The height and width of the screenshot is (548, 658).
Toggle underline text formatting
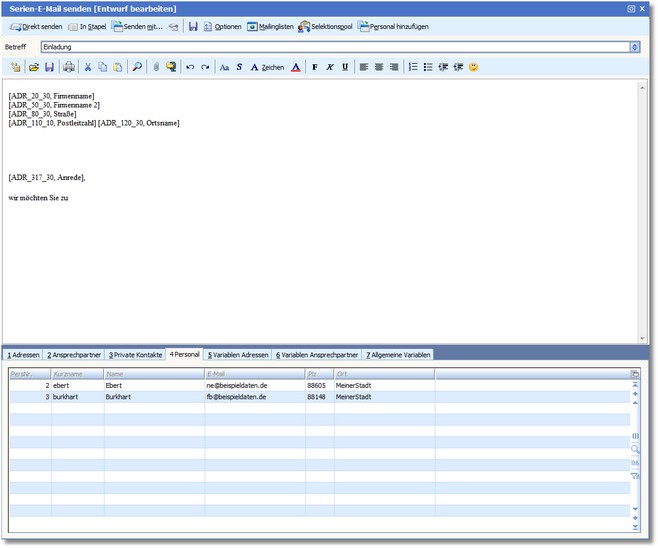point(345,67)
